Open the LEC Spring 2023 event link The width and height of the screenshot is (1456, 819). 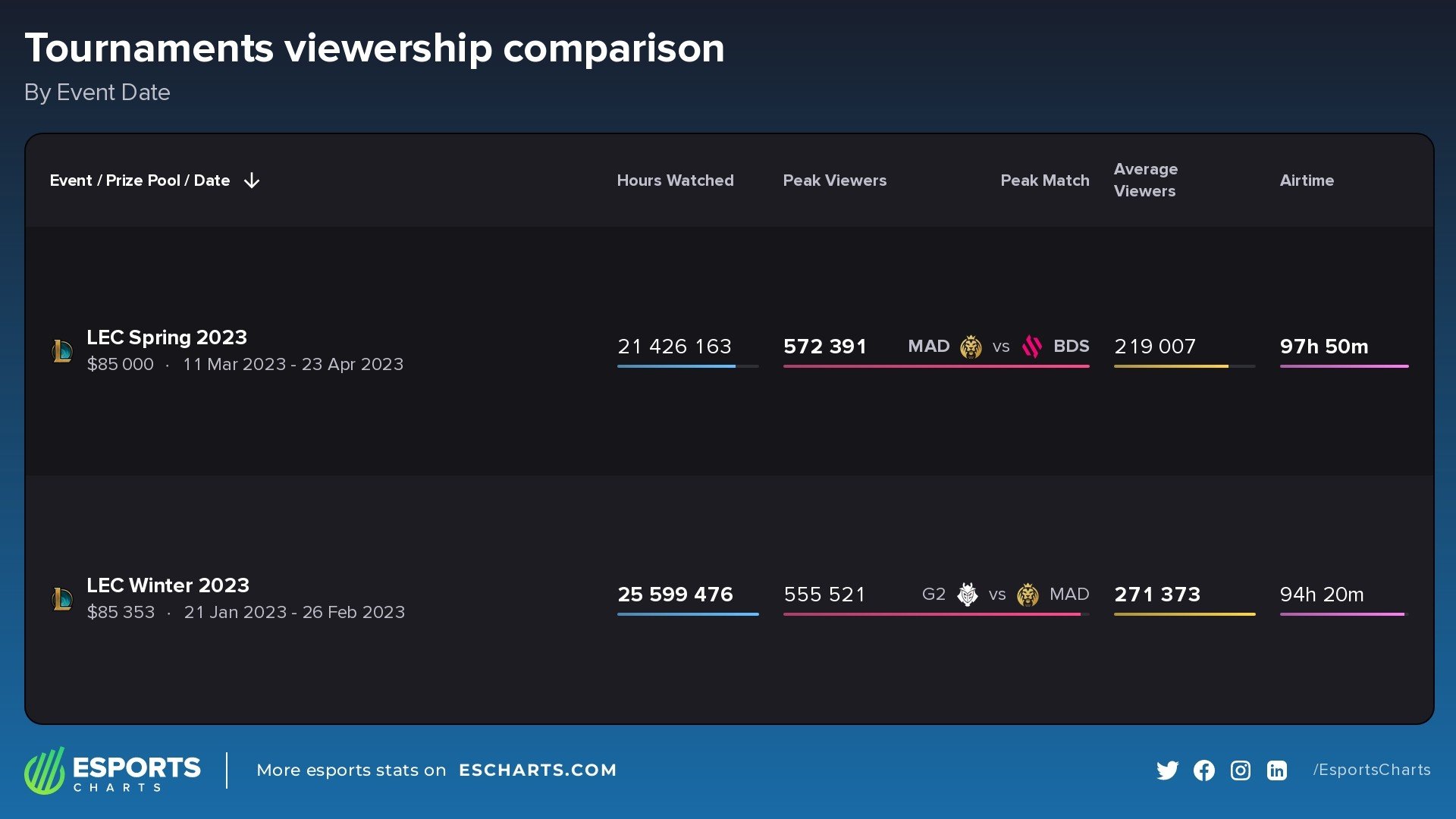(x=167, y=337)
